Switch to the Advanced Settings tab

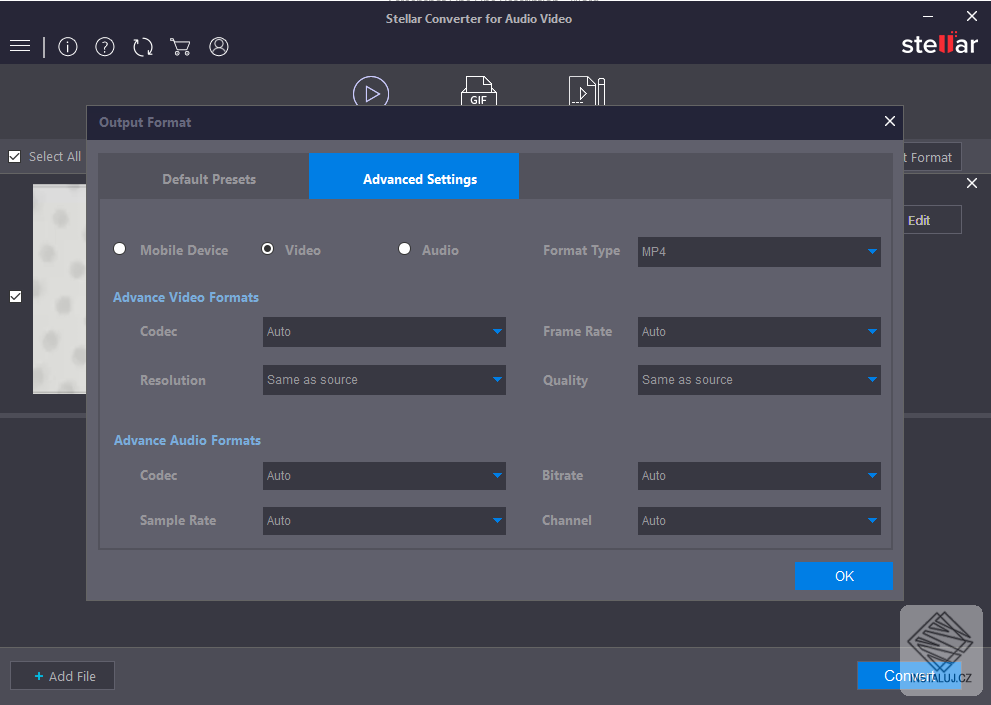(x=414, y=176)
